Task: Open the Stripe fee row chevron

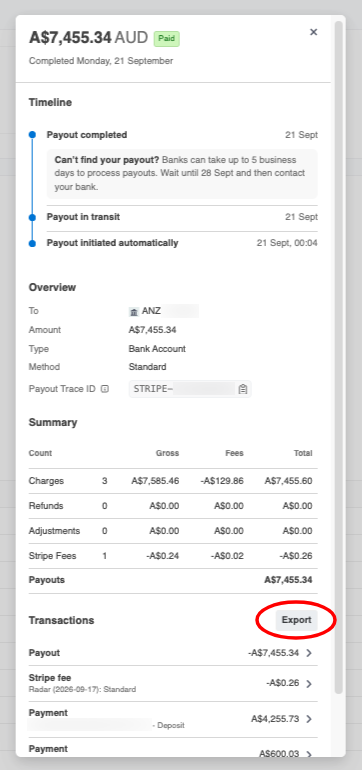Action: click(309, 684)
